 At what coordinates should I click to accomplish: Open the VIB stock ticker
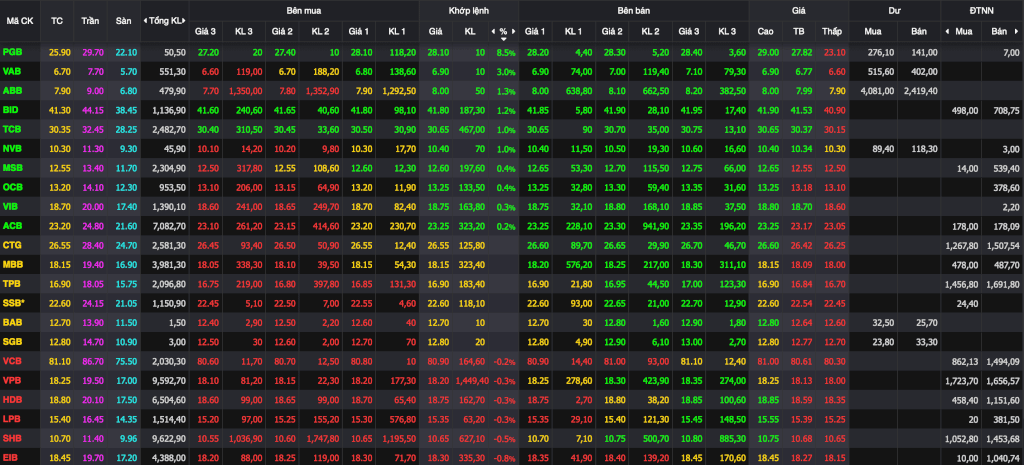pyautogui.click(x=10, y=207)
